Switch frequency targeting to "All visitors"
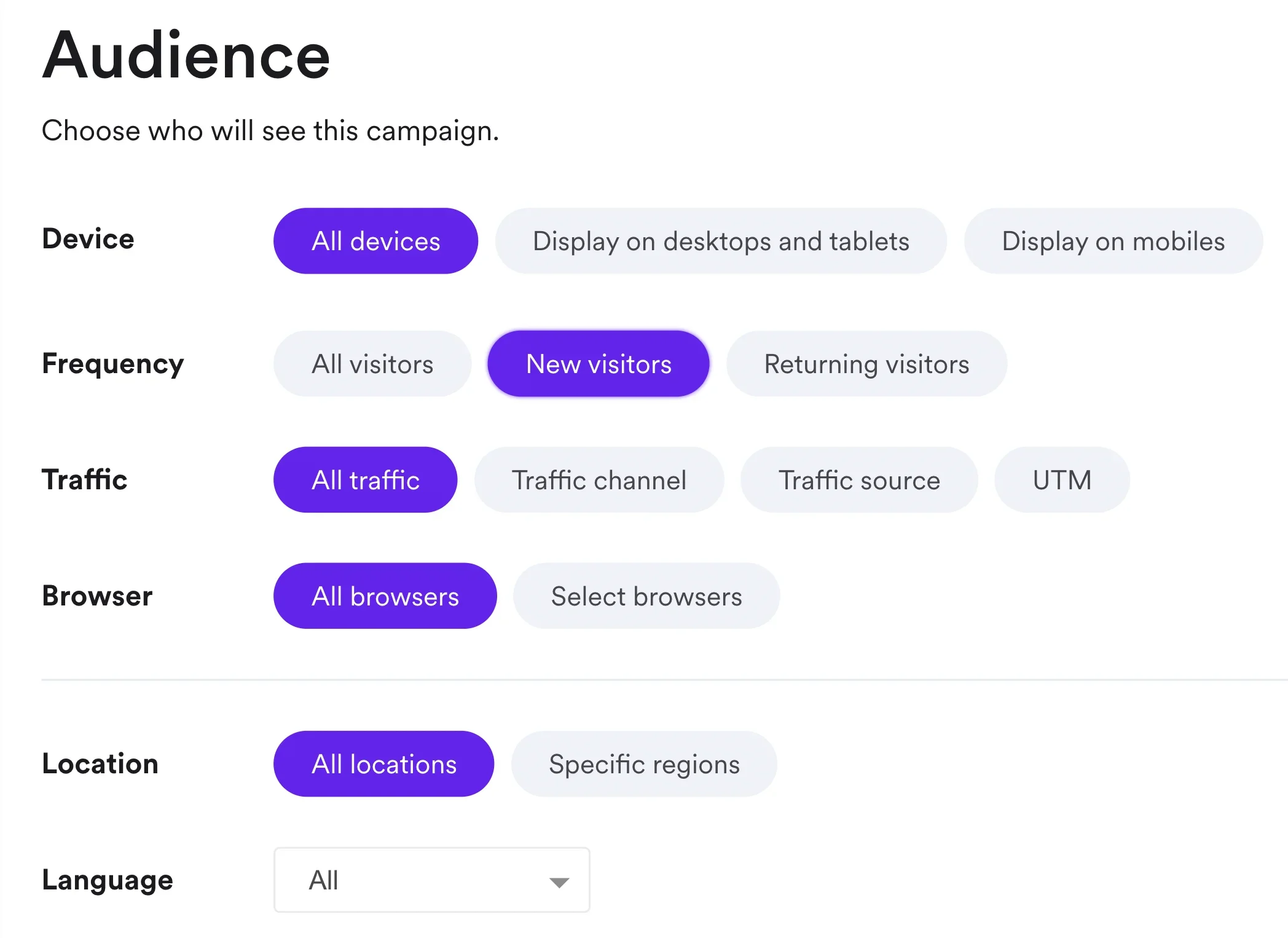The image size is (1288, 938). [372, 363]
